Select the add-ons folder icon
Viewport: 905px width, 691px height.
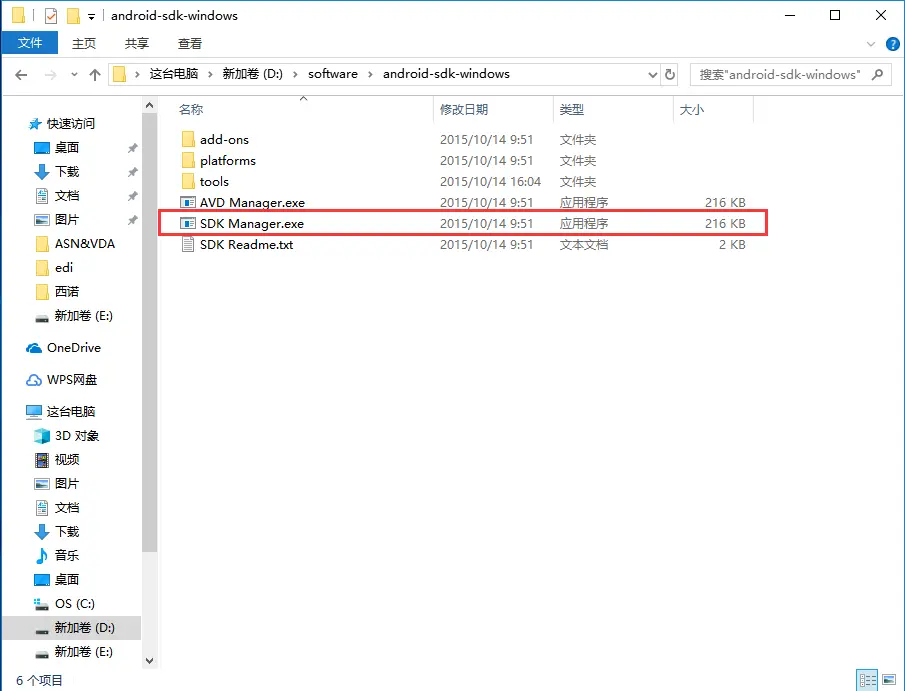tap(188, 139)
